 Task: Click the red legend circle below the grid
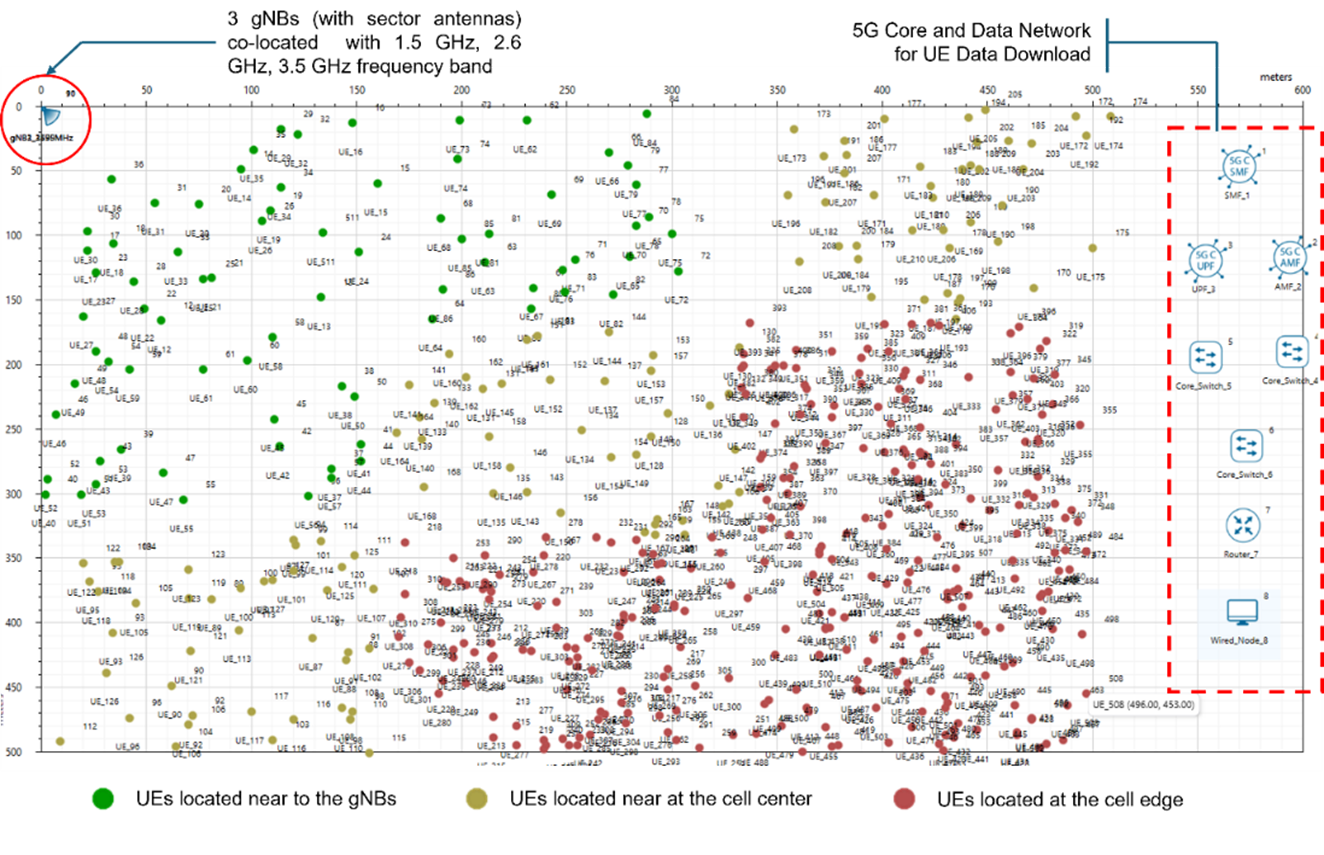pos(904,798)
